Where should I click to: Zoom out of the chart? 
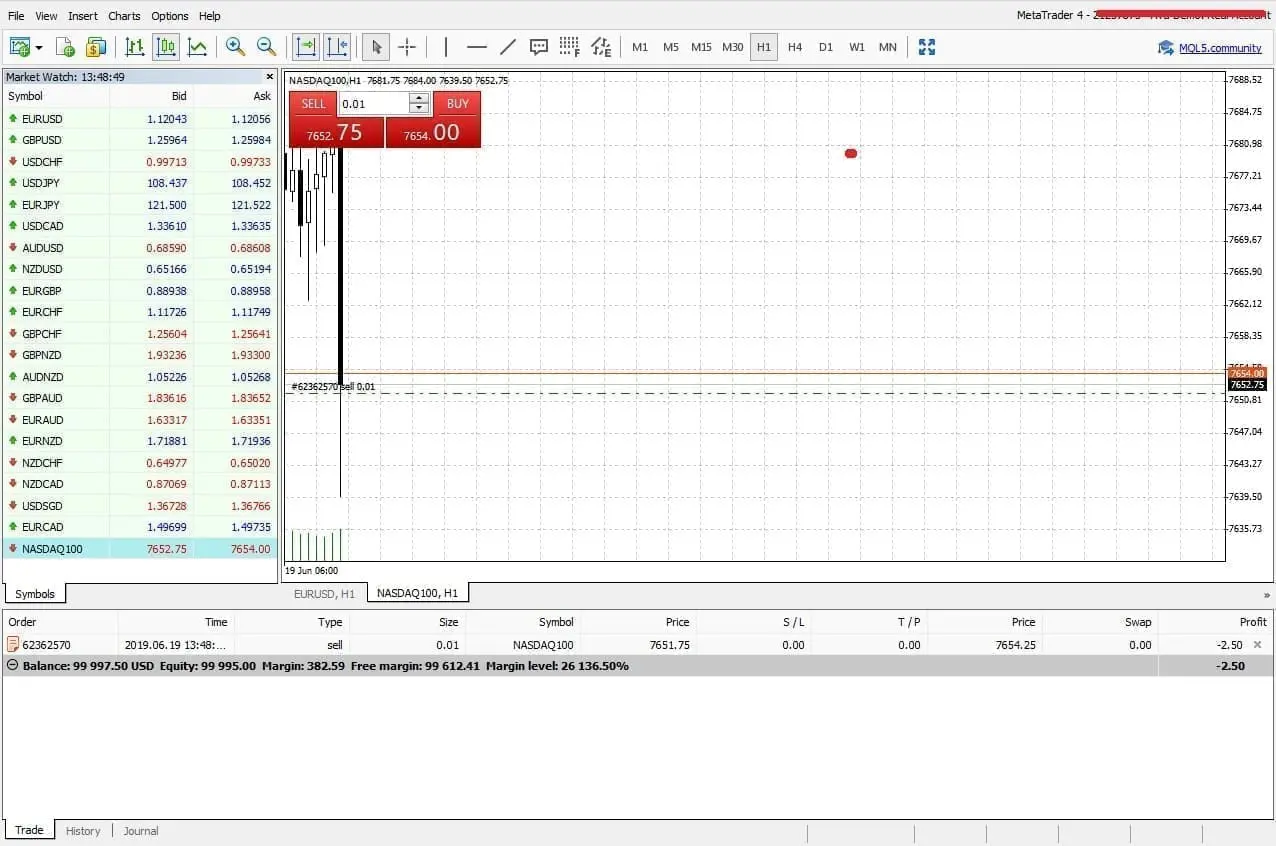[x=266, y=47]
